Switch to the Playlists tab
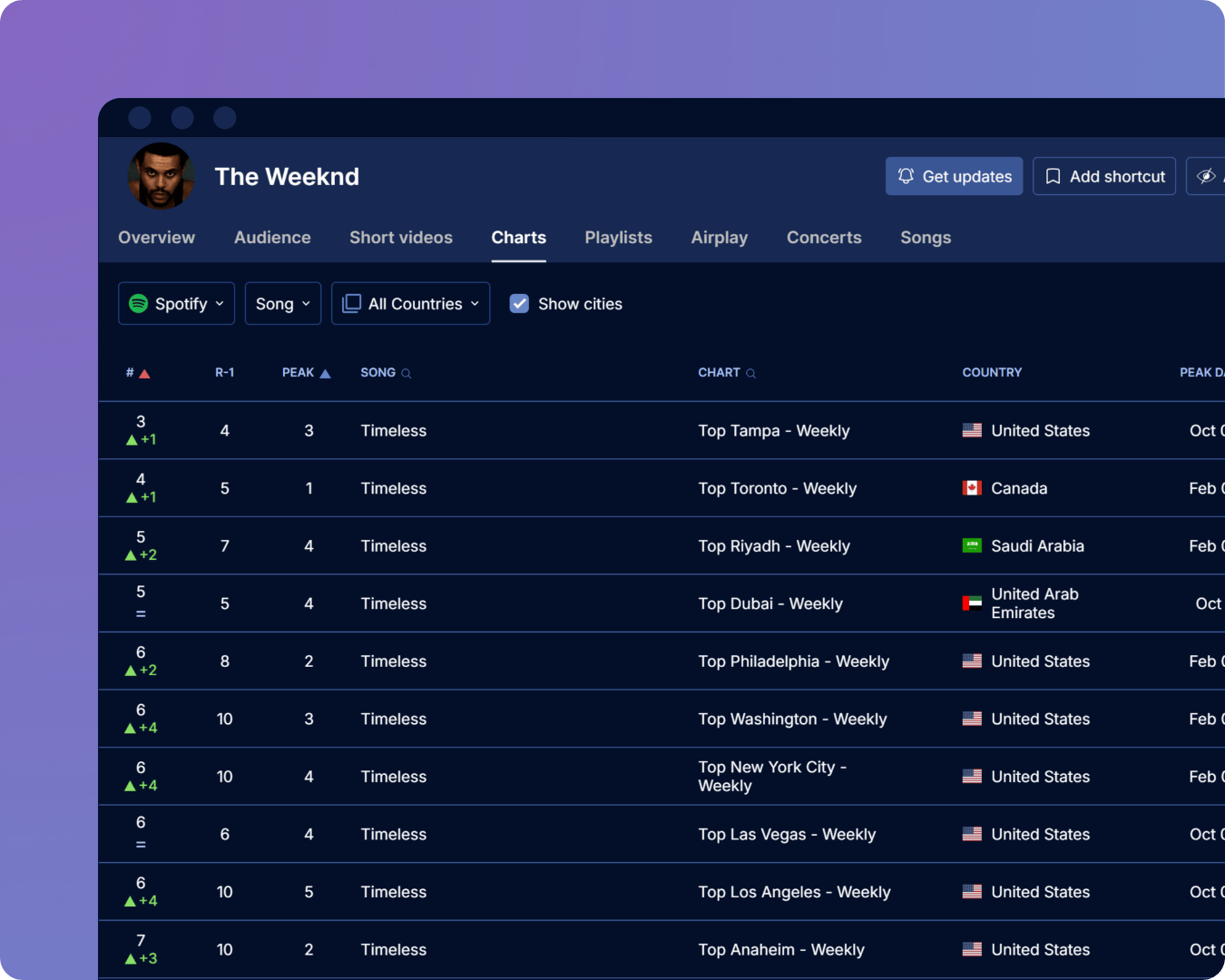Viewport: 1225px width, 980px height. point(618,238)
